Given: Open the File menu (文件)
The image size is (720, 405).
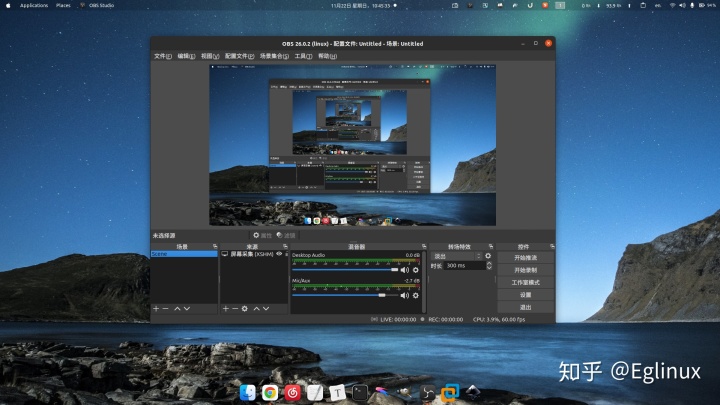Looking at the screenshot, I should (x=163, y=56).
